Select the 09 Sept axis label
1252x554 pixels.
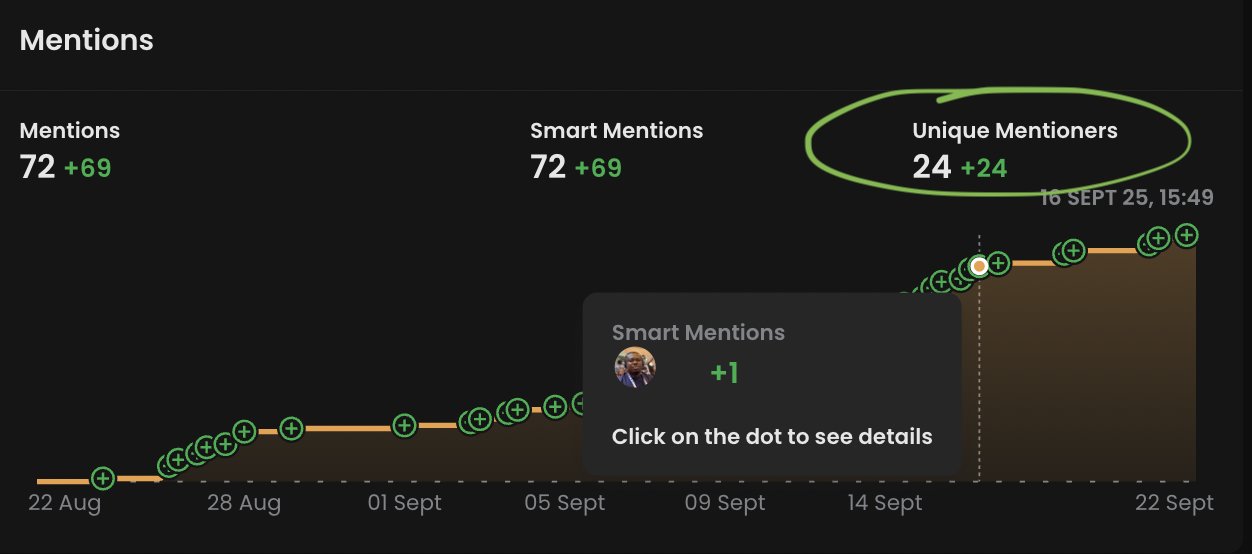[x=725, y=503]
